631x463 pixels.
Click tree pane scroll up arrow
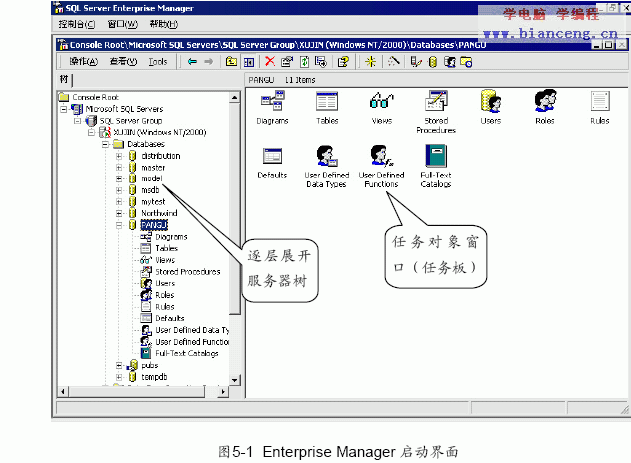click(235, 97)
